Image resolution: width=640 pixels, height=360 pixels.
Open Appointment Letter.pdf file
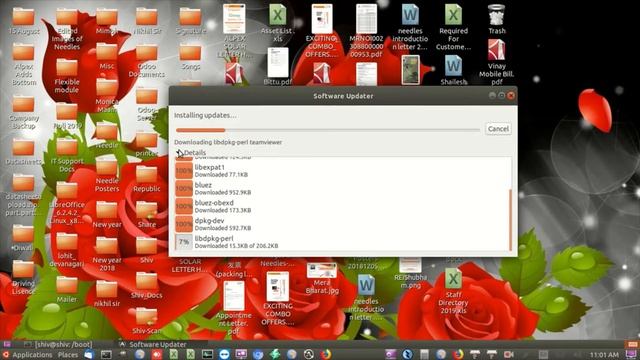pyautogui.click(x=234, y=308)
